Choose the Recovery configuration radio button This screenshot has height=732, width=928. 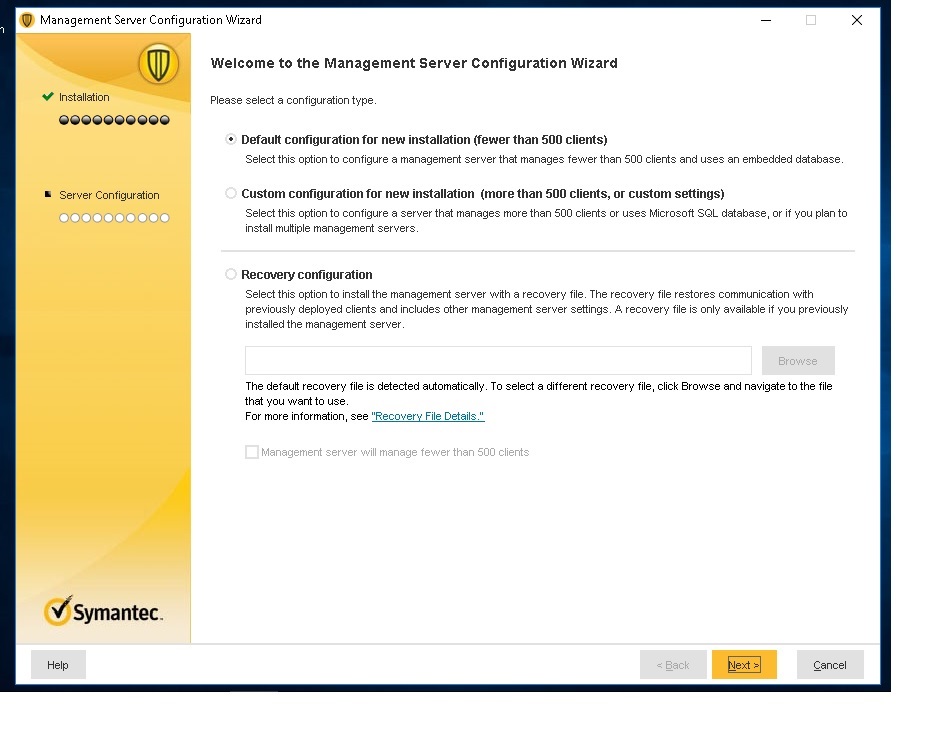[231, 274]
